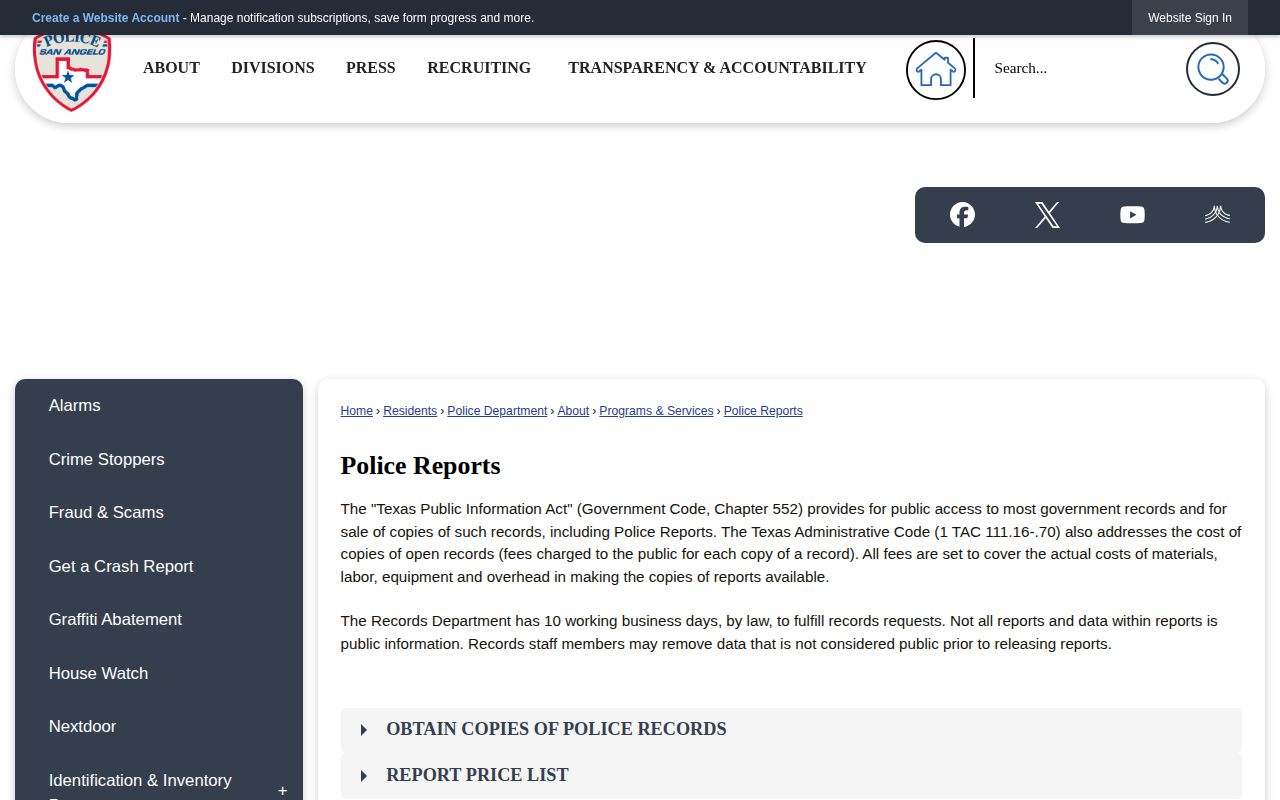Open the Transparency & Accountability menu
The width and height of the screenshot is (1280, 800).
[x=717, y=68]
